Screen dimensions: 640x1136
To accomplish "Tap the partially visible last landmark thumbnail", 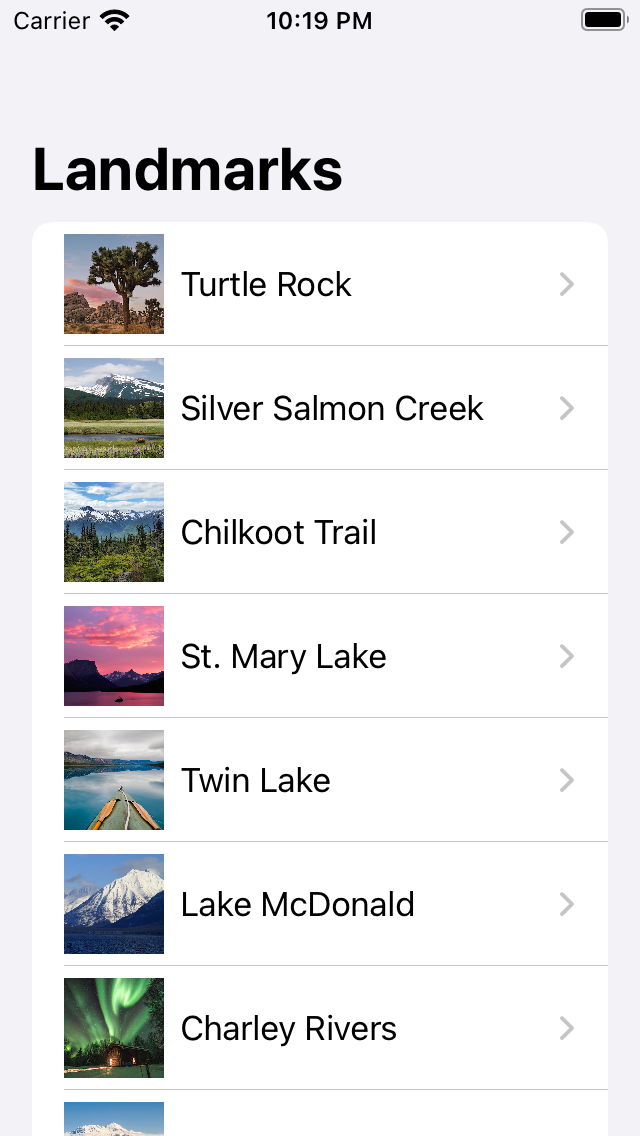I will point(114,1120).
